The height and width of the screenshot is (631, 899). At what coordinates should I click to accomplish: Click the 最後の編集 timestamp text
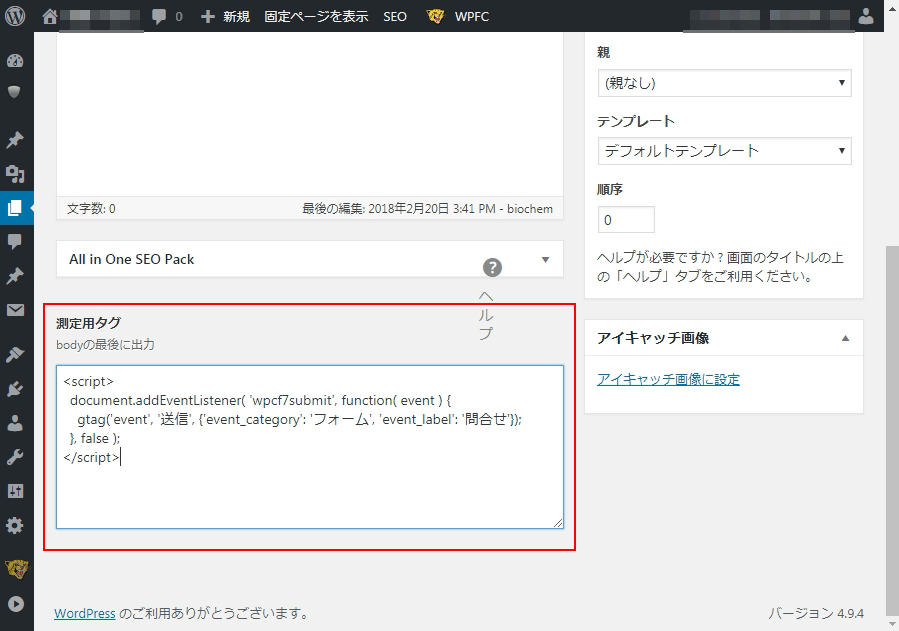click(x=428, y=209)
